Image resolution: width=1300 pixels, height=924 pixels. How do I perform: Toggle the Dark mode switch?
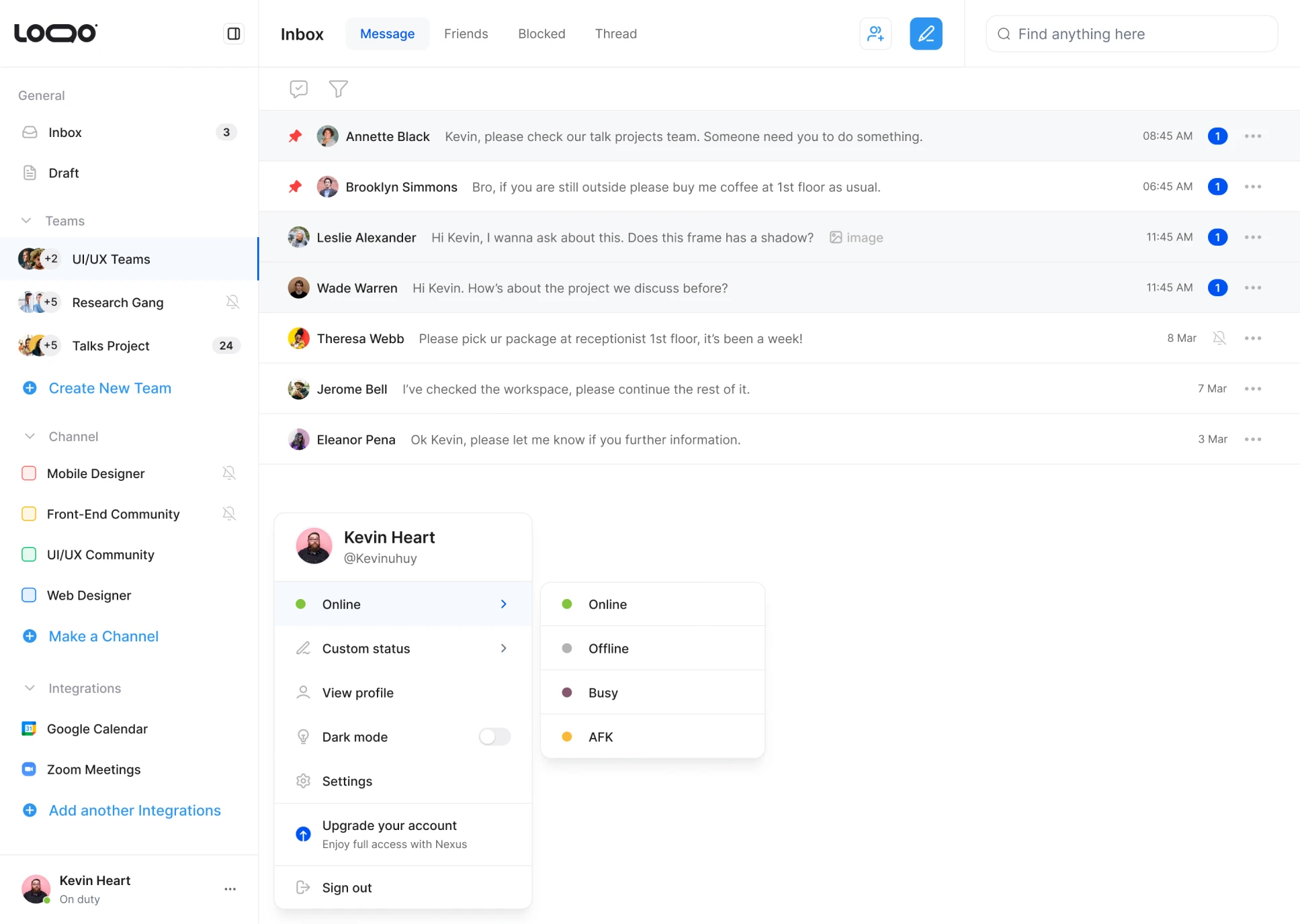494,737
